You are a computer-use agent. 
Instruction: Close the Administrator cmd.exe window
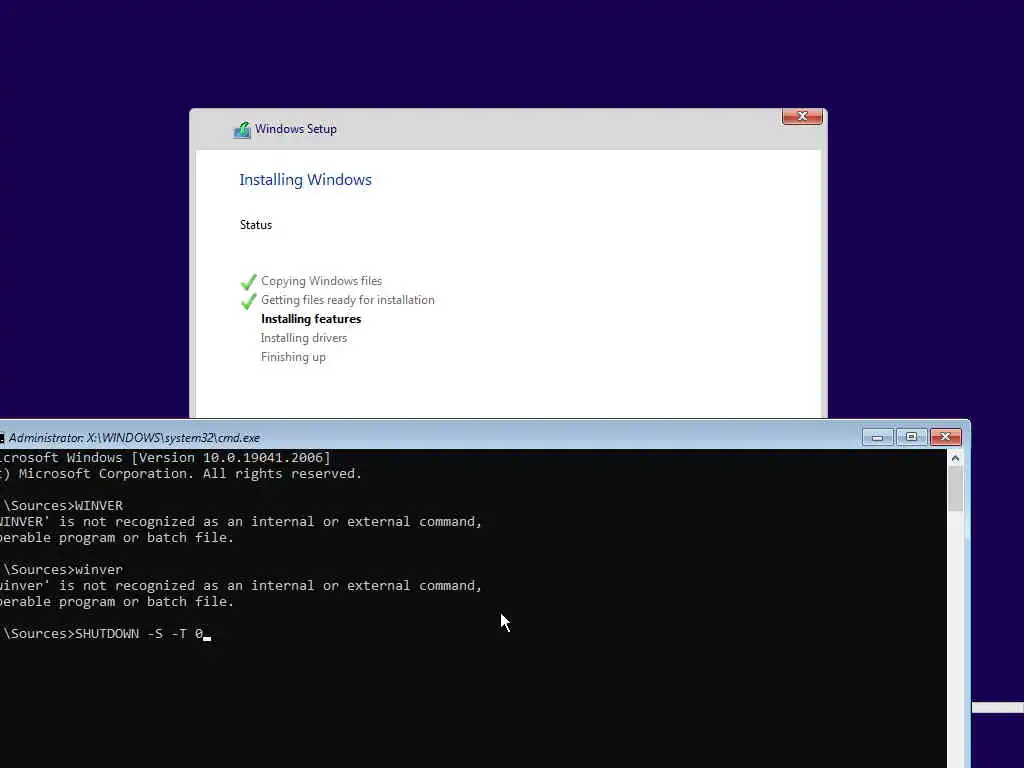pyautogui.click(x=945, y=437)
